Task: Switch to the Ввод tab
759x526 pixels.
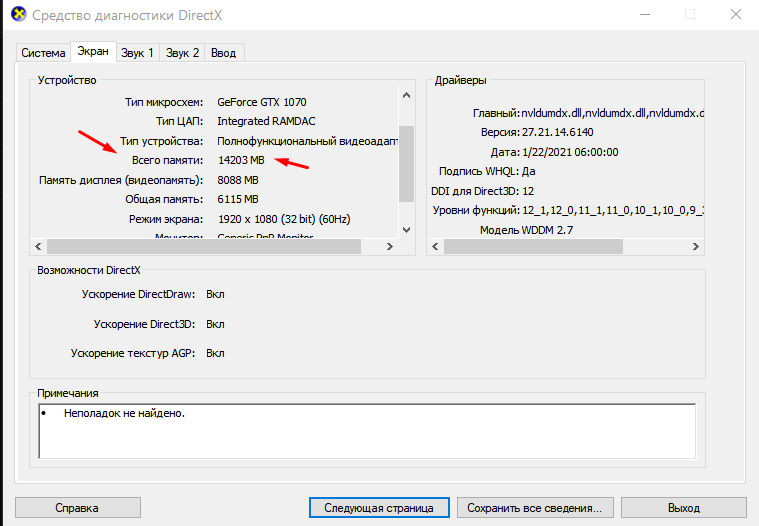Action: pos(224,53)
